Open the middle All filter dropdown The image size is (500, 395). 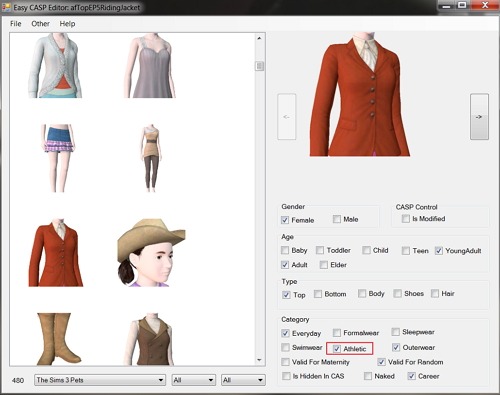coord(194,380)
